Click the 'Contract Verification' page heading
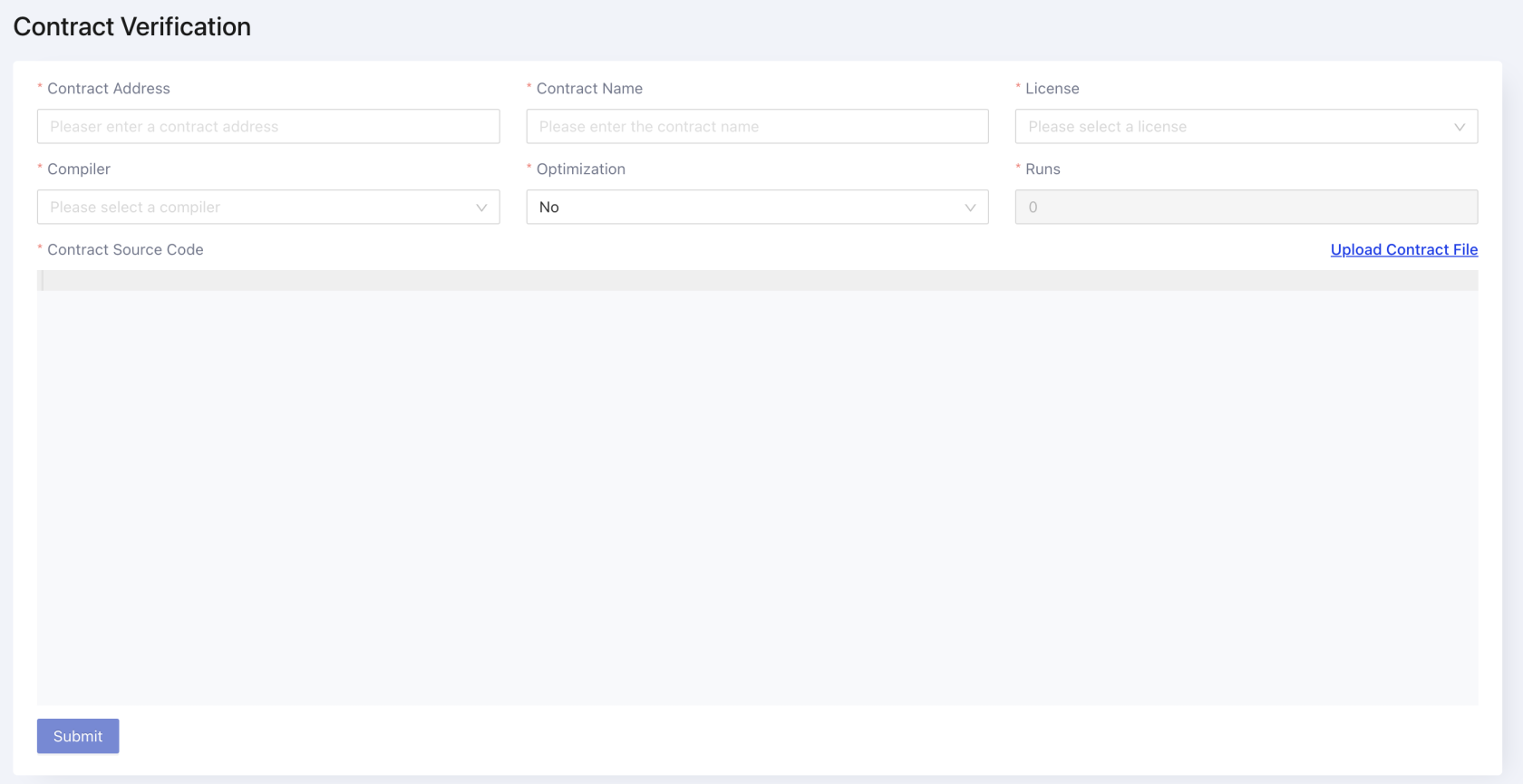Viewport: 1523px width, 784px height. click(132, 27)
